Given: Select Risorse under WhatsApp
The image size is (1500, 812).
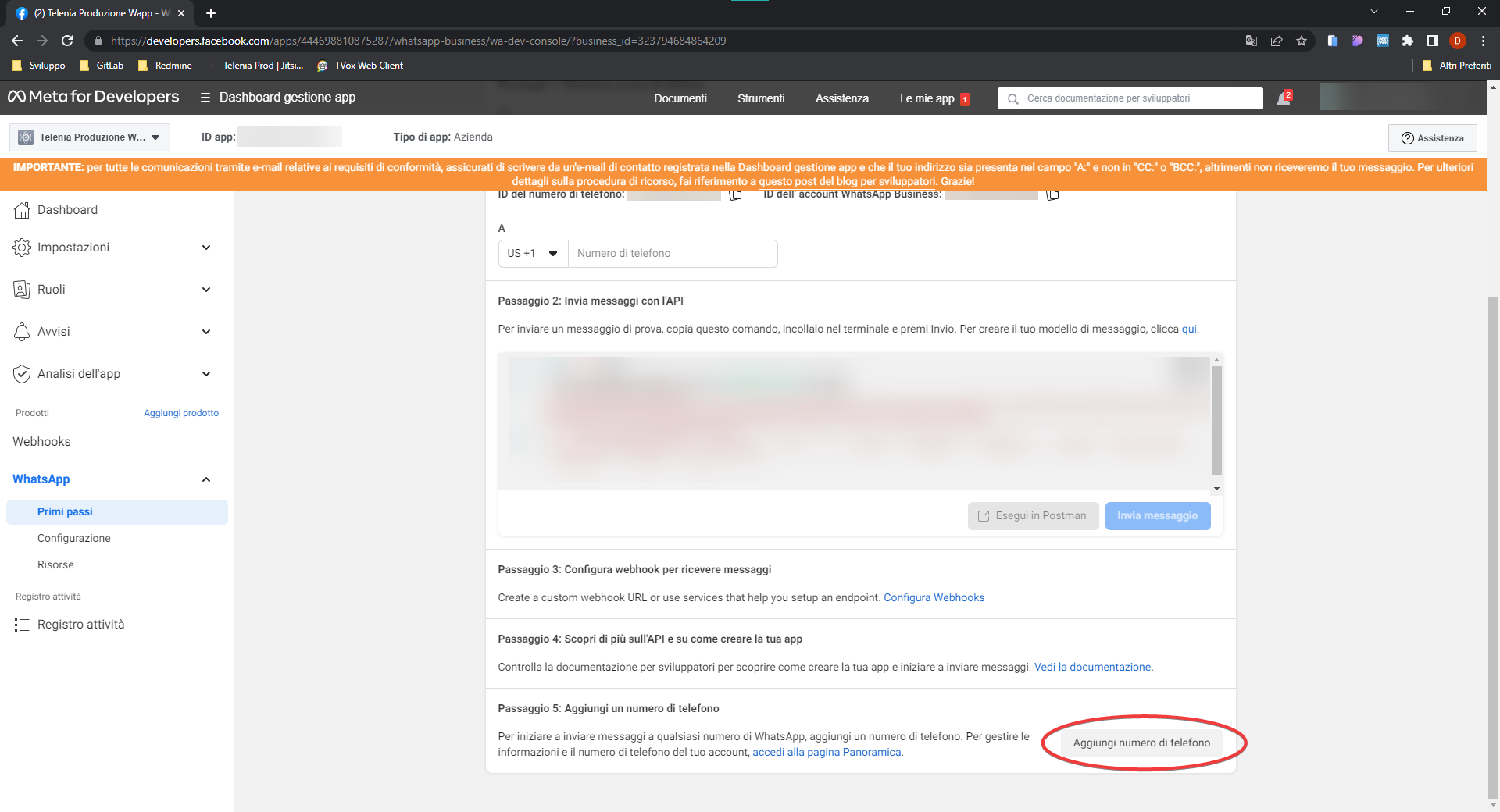Looking at the screenshot, I should coord(55,565).
